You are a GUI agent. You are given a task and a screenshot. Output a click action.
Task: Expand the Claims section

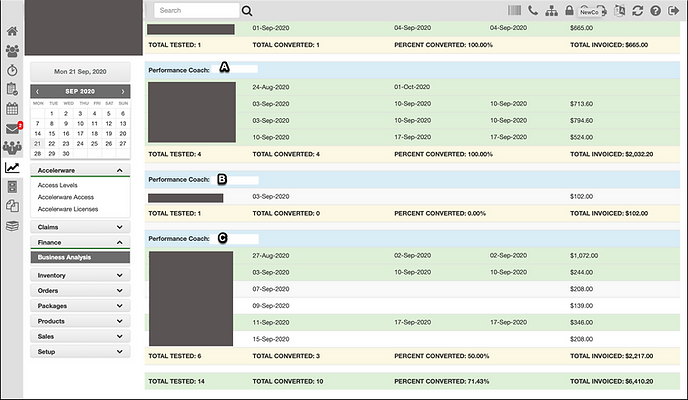click(x=80, y=227)
